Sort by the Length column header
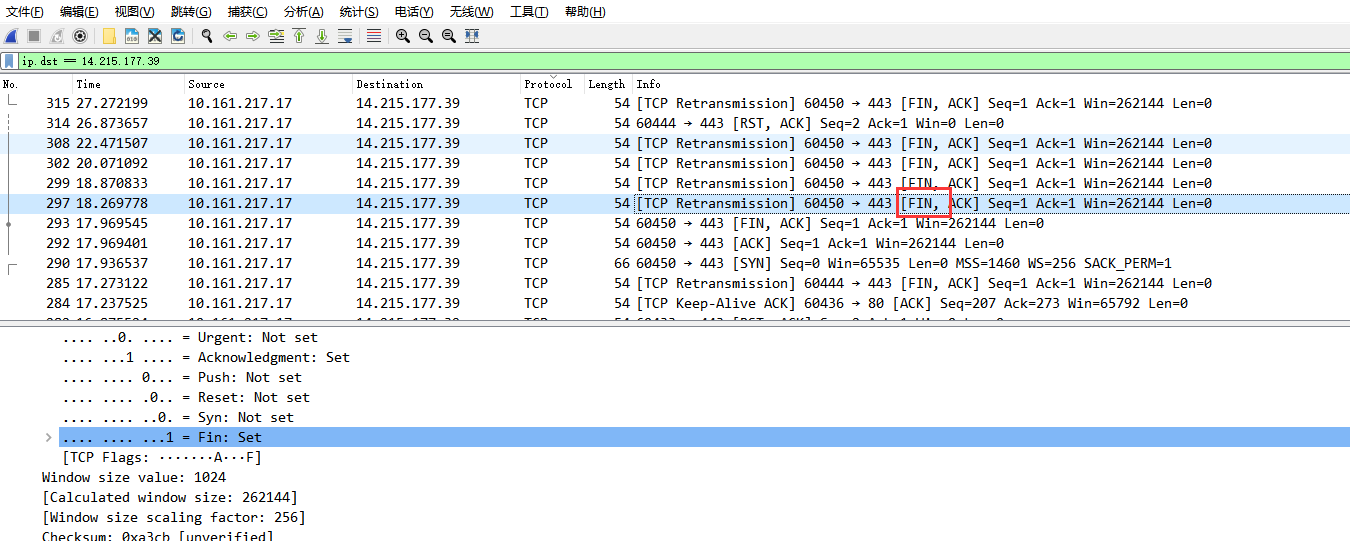This screenshot has width=1350, height=541. click(608, 84)
